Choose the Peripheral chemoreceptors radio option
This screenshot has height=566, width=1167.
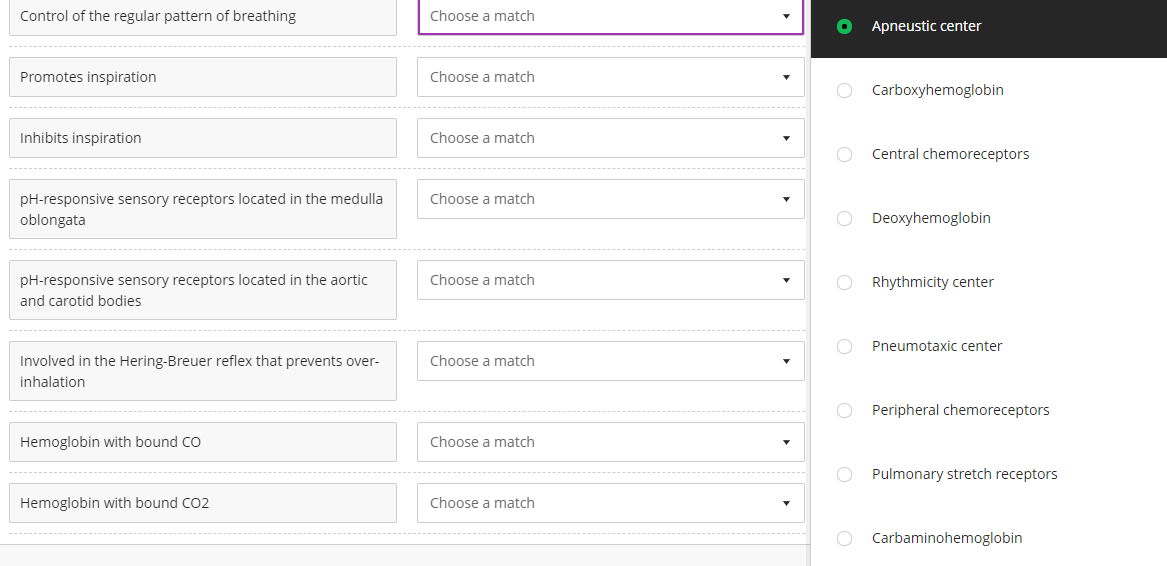[x=844, y=410]
